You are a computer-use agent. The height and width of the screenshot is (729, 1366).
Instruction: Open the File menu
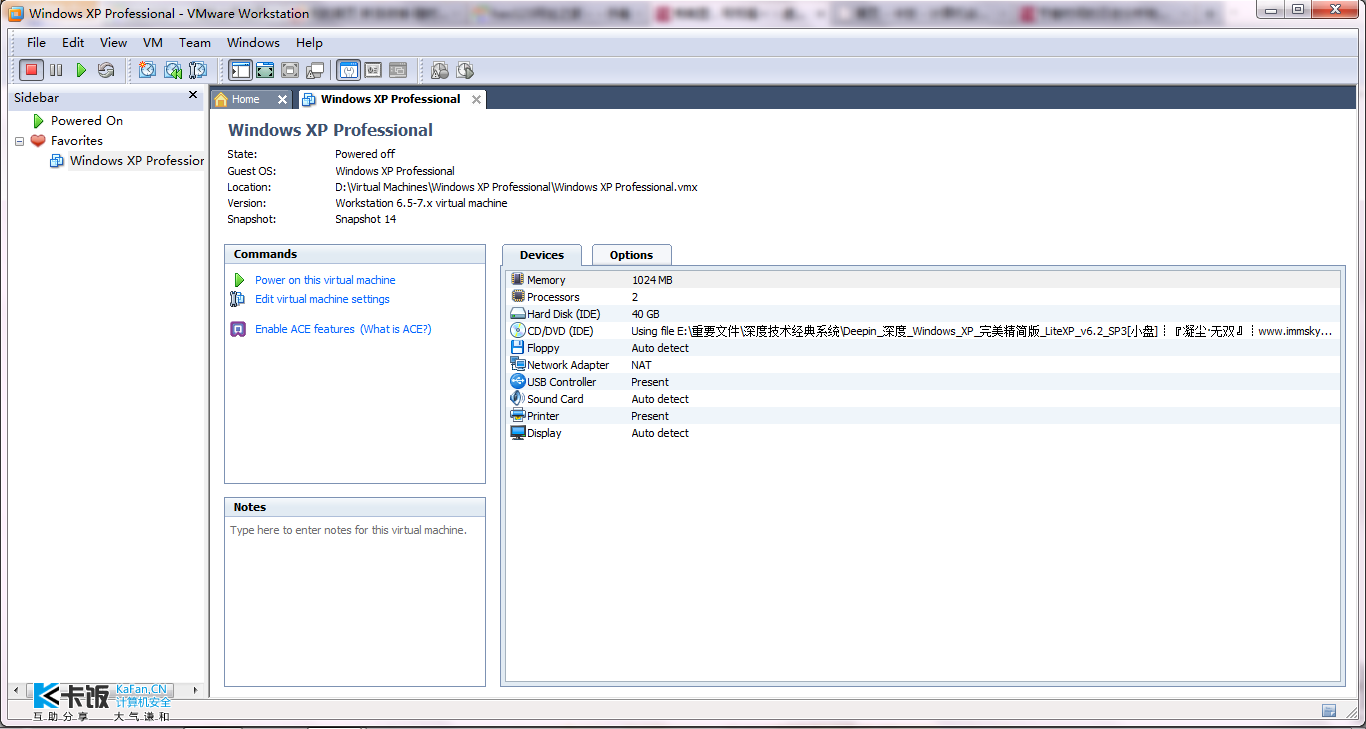coord(37,42)
